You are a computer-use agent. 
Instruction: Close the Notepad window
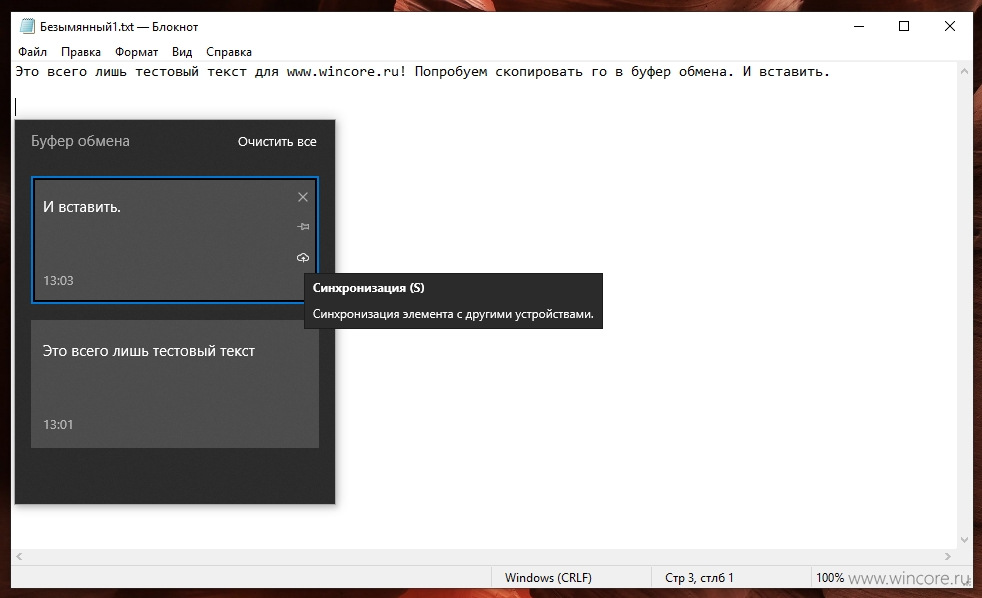tap(949, 26)
